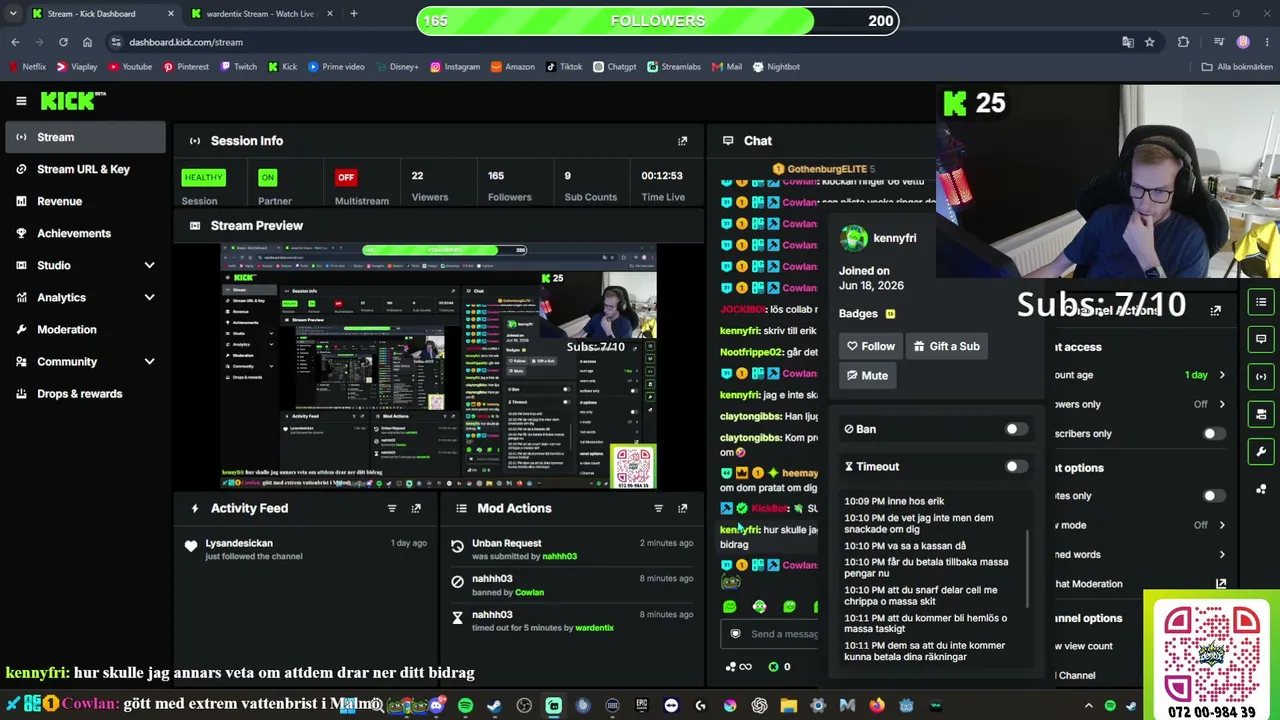The image size is (1280, 720).
Task: Filter the Activity Feed
Action: (392, 508)
